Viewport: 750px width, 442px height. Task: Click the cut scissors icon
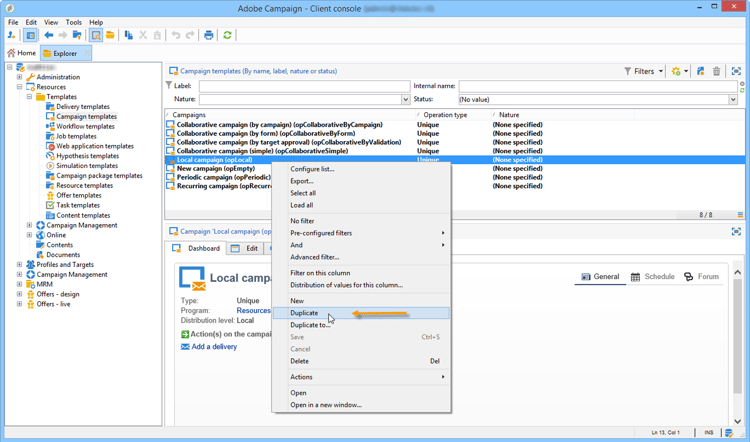coord(143,35)
